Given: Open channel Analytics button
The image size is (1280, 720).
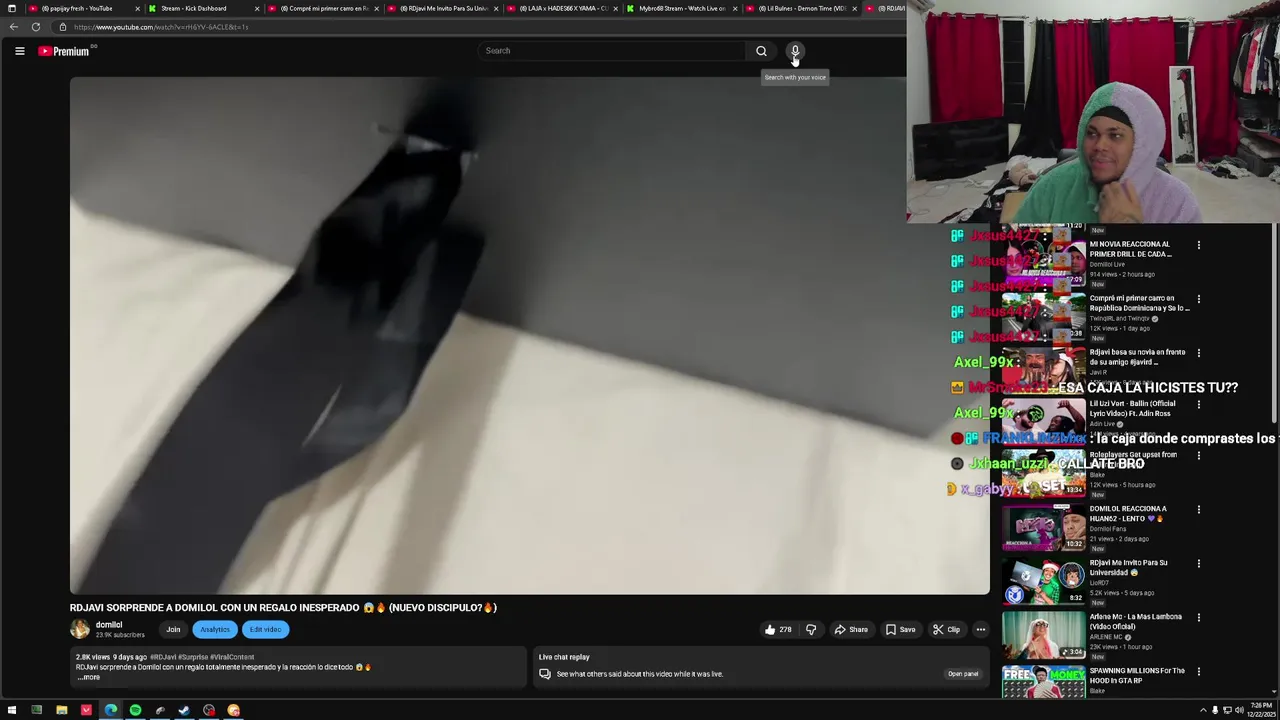Looking at the screenshot, I should click(215, 630).
